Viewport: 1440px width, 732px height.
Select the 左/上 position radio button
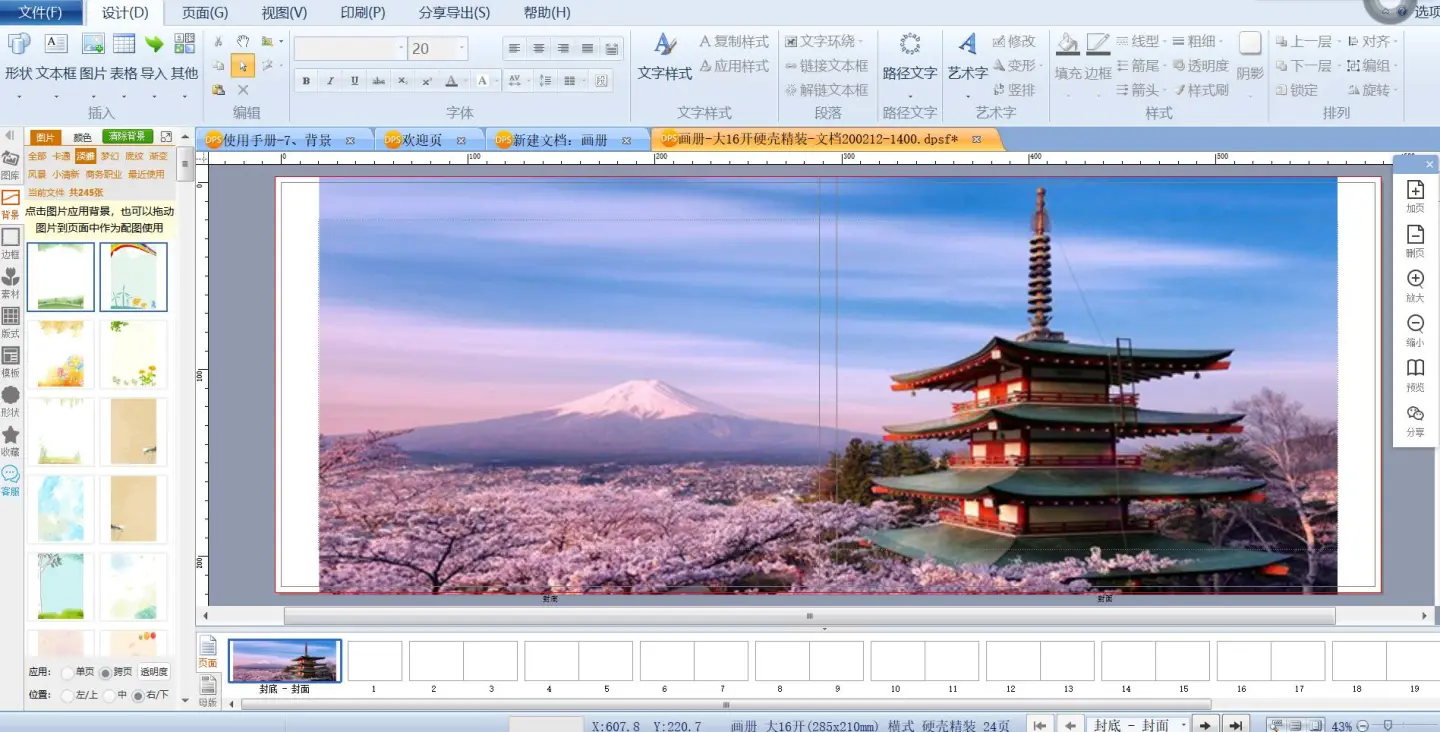click(68, 695)
